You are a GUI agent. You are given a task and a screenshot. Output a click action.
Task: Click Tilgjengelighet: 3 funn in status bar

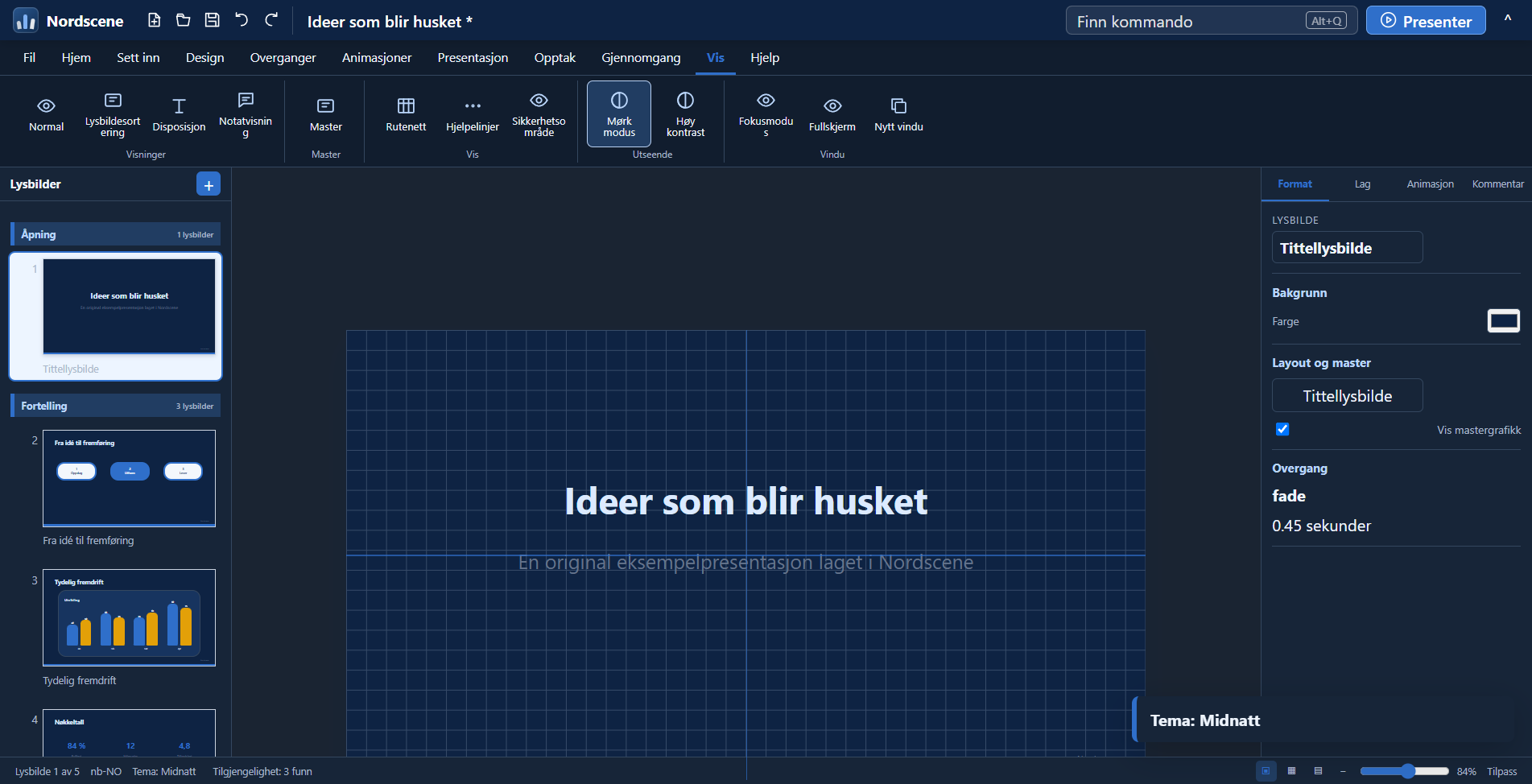tap(262, 772)
